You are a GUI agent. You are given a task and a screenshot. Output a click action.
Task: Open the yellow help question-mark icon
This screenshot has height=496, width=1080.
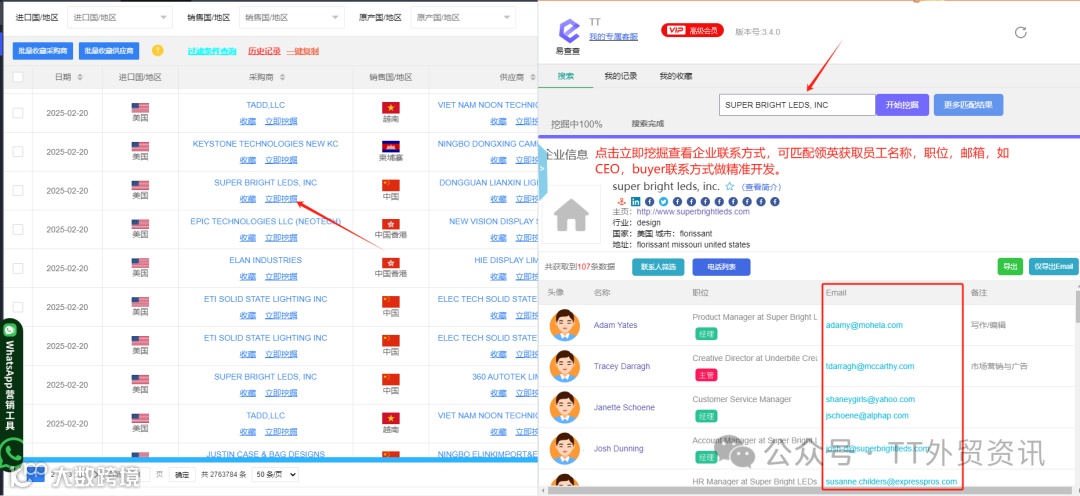click(158, 50)
